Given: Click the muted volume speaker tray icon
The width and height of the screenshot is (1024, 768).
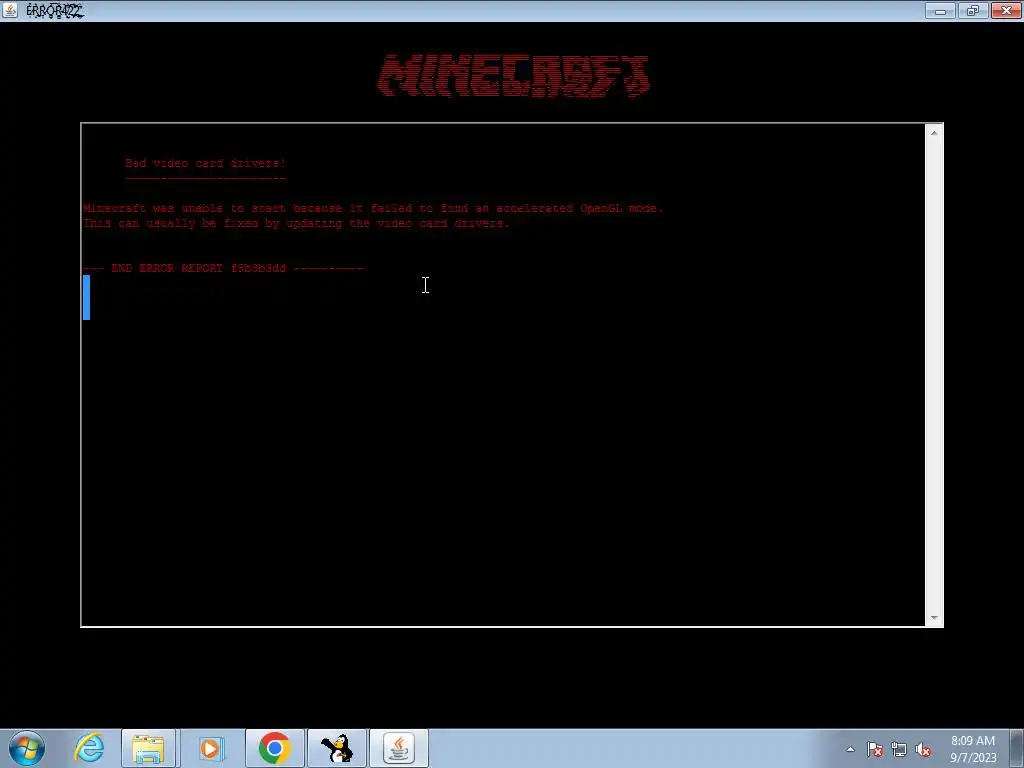Looking at the screenshot, I should click(x=923, y=750).
